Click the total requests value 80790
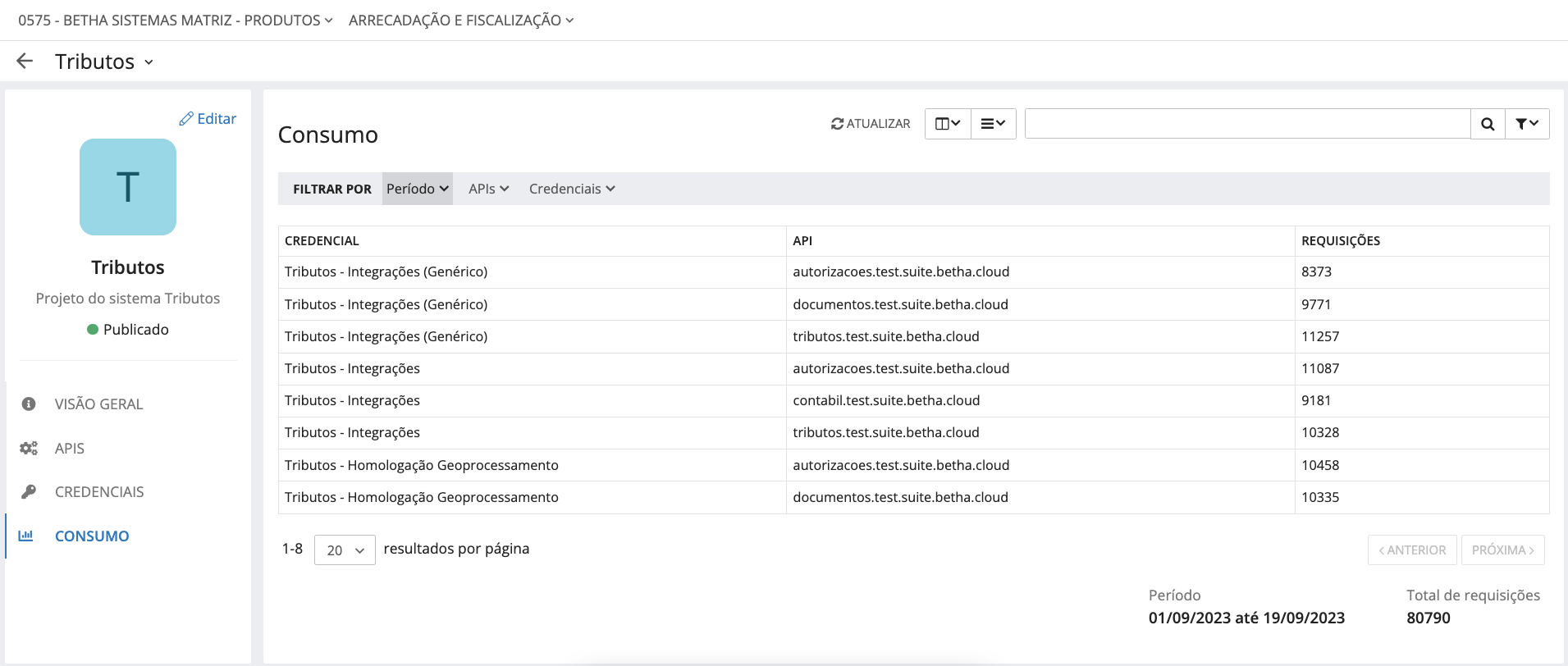The height and width of the screenshot is (666, 1568). click(x=1429, y=618)
